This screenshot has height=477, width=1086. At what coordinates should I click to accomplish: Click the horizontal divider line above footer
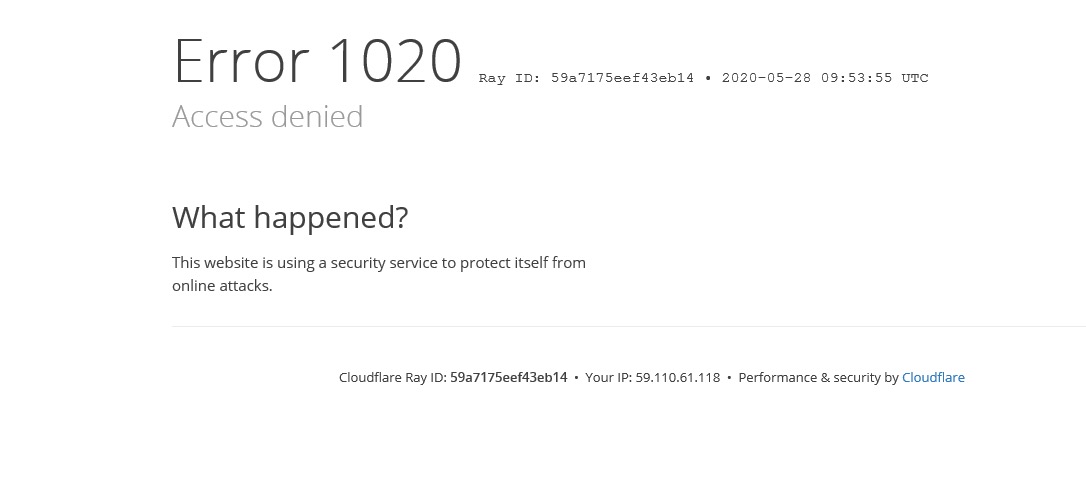pyautogui.click(x=629, y=326)
